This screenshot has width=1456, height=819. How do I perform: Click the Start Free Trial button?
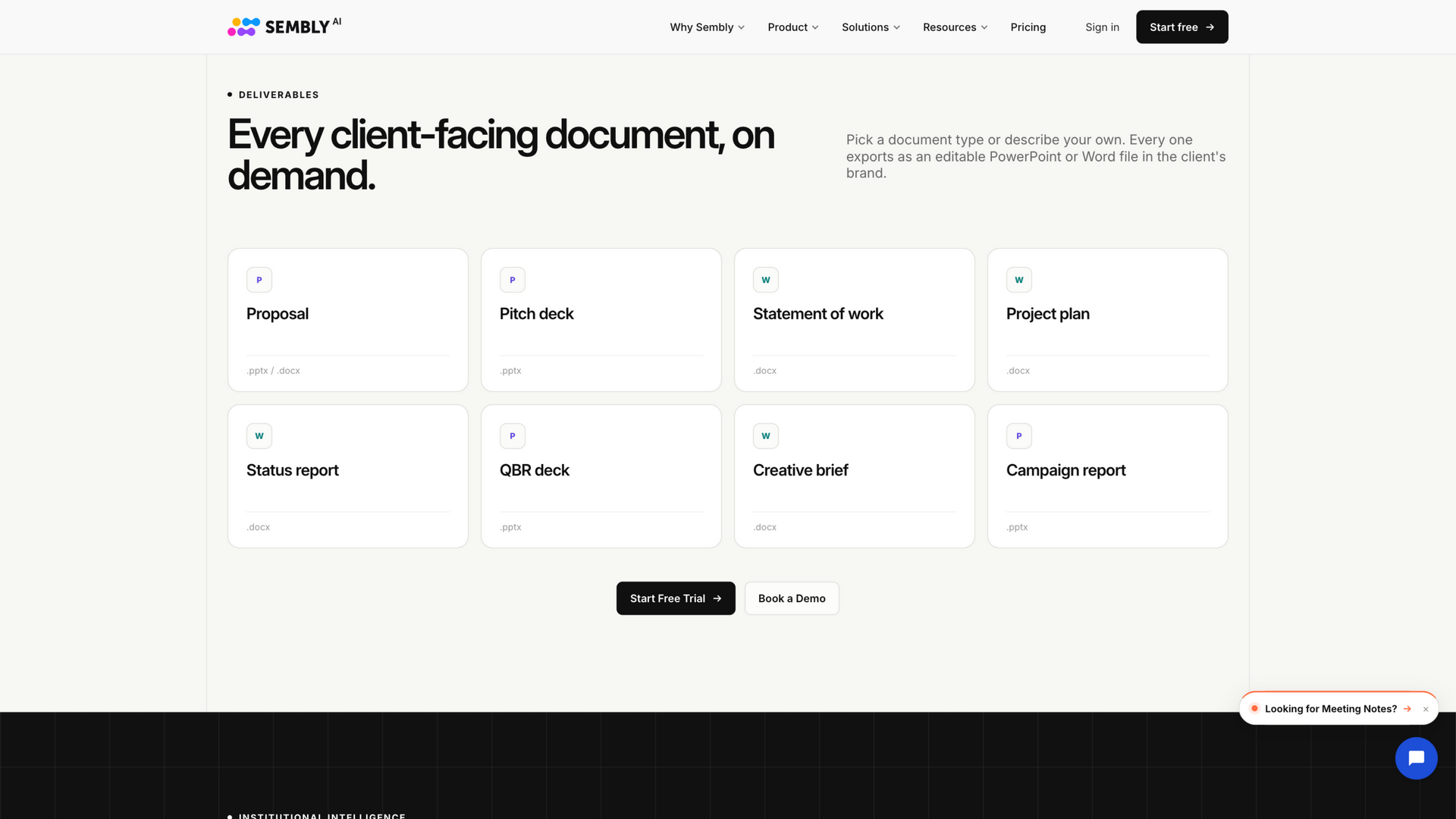pyautogui.click(x=676, y=598)
